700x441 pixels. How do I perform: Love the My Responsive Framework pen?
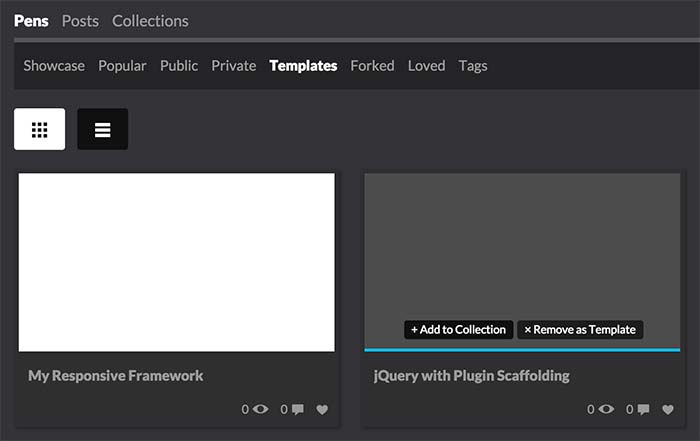(x=322, y=409)
